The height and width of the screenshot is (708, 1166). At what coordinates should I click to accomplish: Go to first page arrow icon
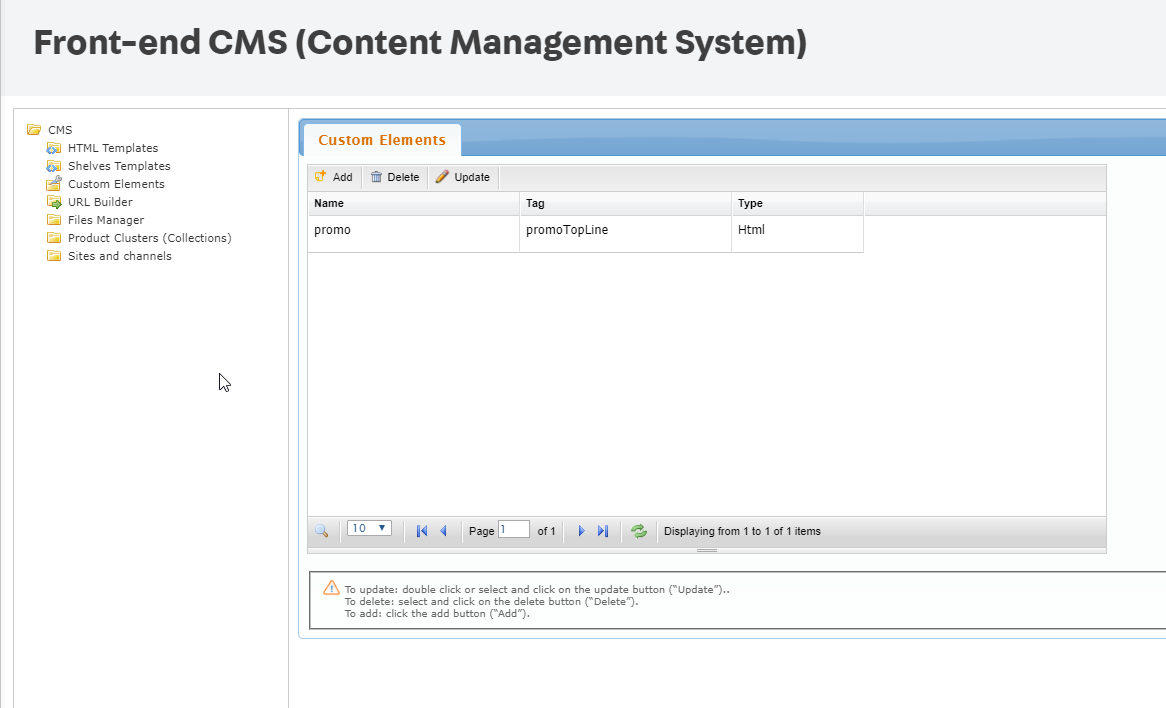pos(422,531)
